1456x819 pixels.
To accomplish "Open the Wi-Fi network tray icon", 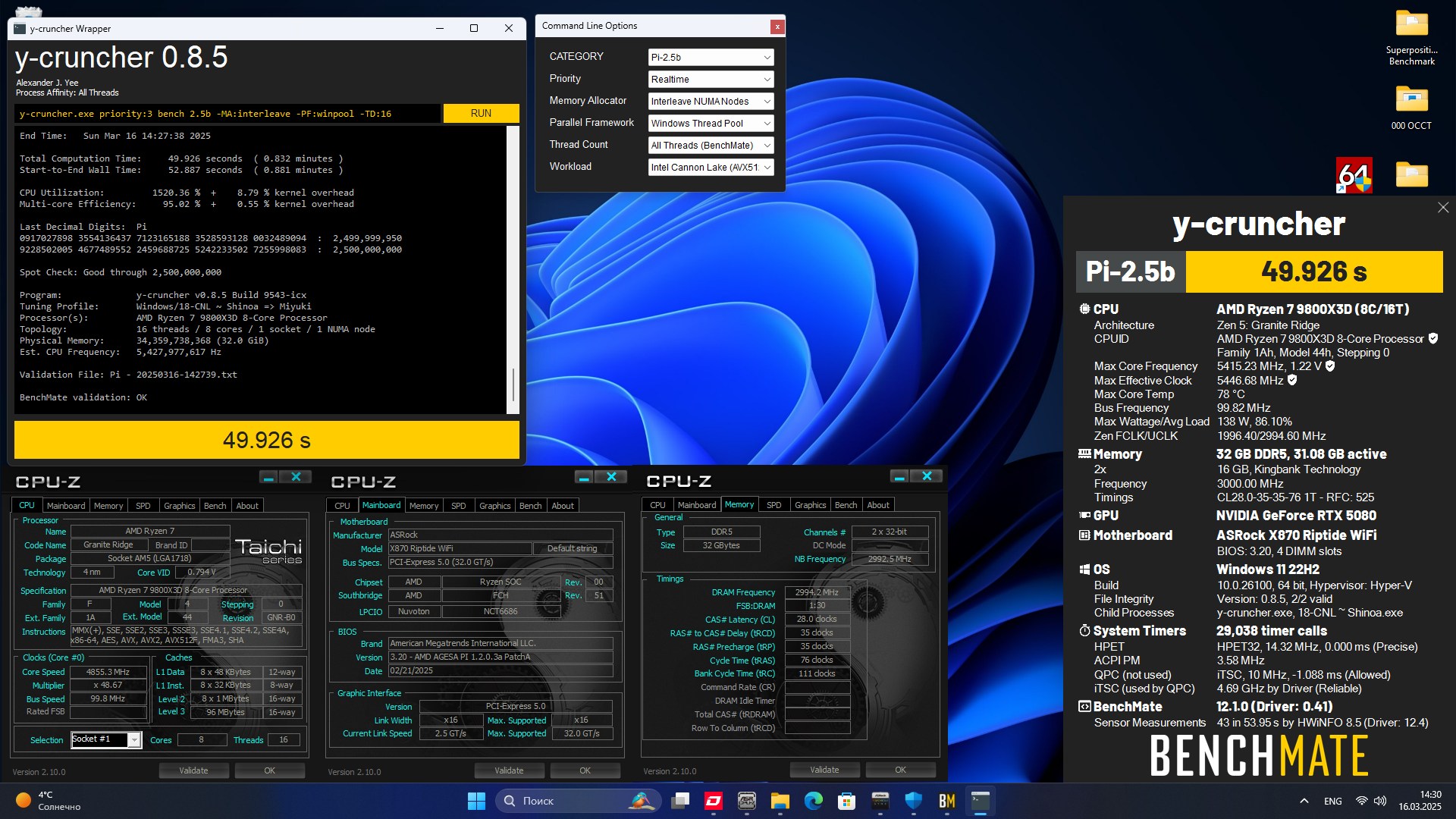I will coord(1362,801).
